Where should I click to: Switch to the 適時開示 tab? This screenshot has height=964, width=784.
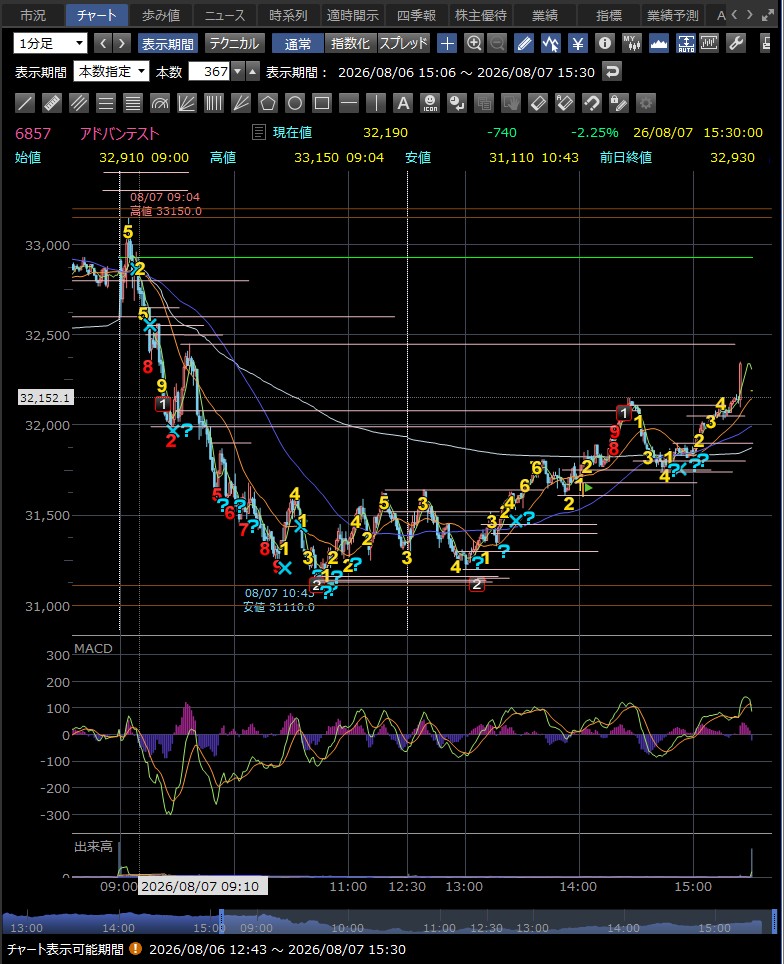(x=353, y=15)
